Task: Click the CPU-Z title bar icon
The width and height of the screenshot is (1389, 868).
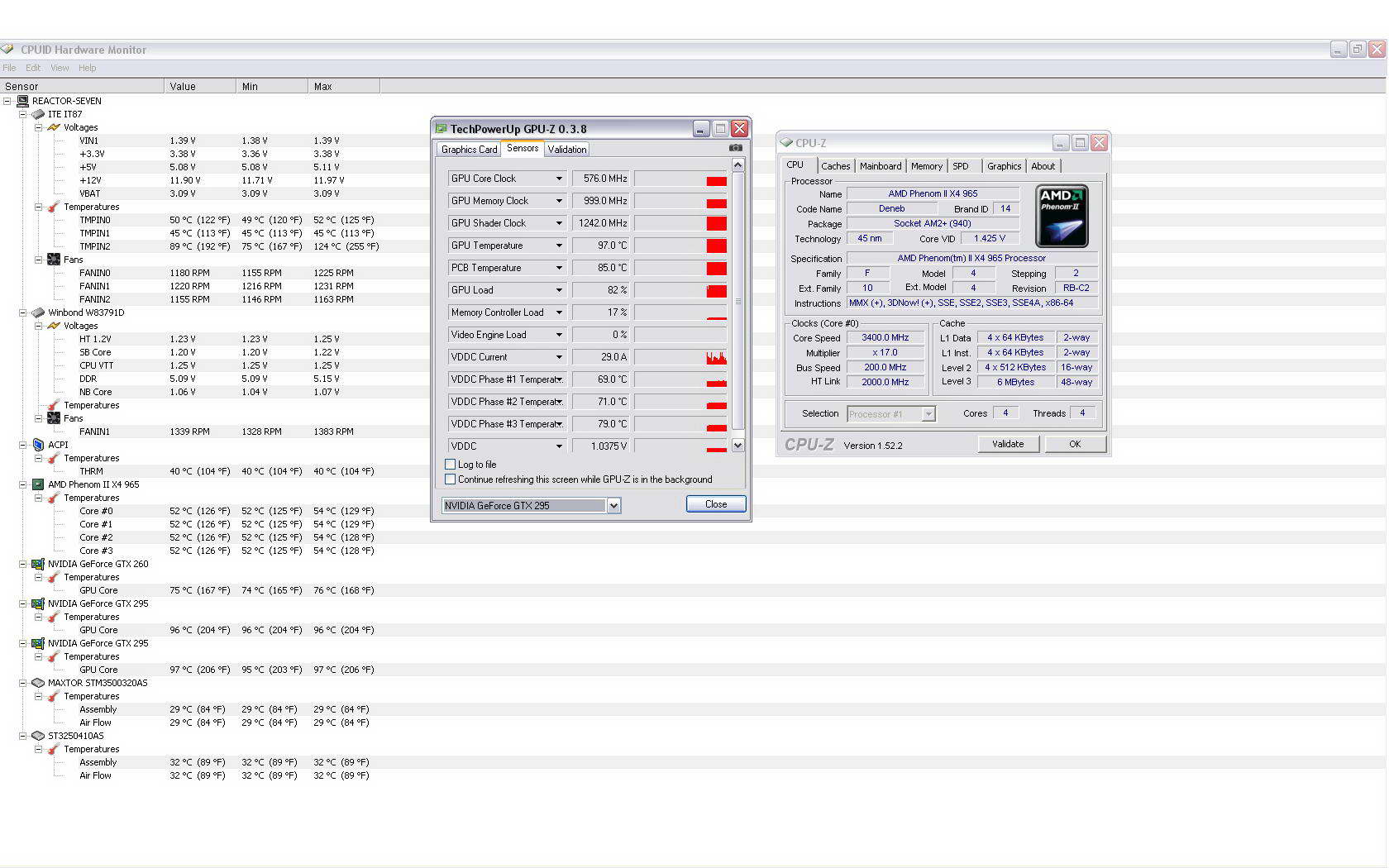Action: point(786,143)
